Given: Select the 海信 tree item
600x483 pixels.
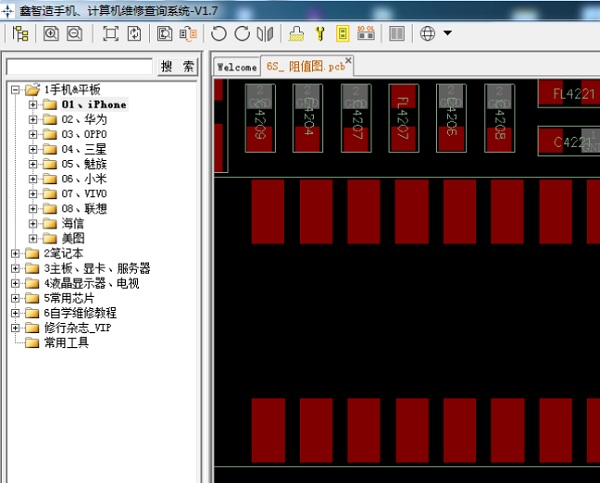Looking at the screenshot, I should 73,224.
